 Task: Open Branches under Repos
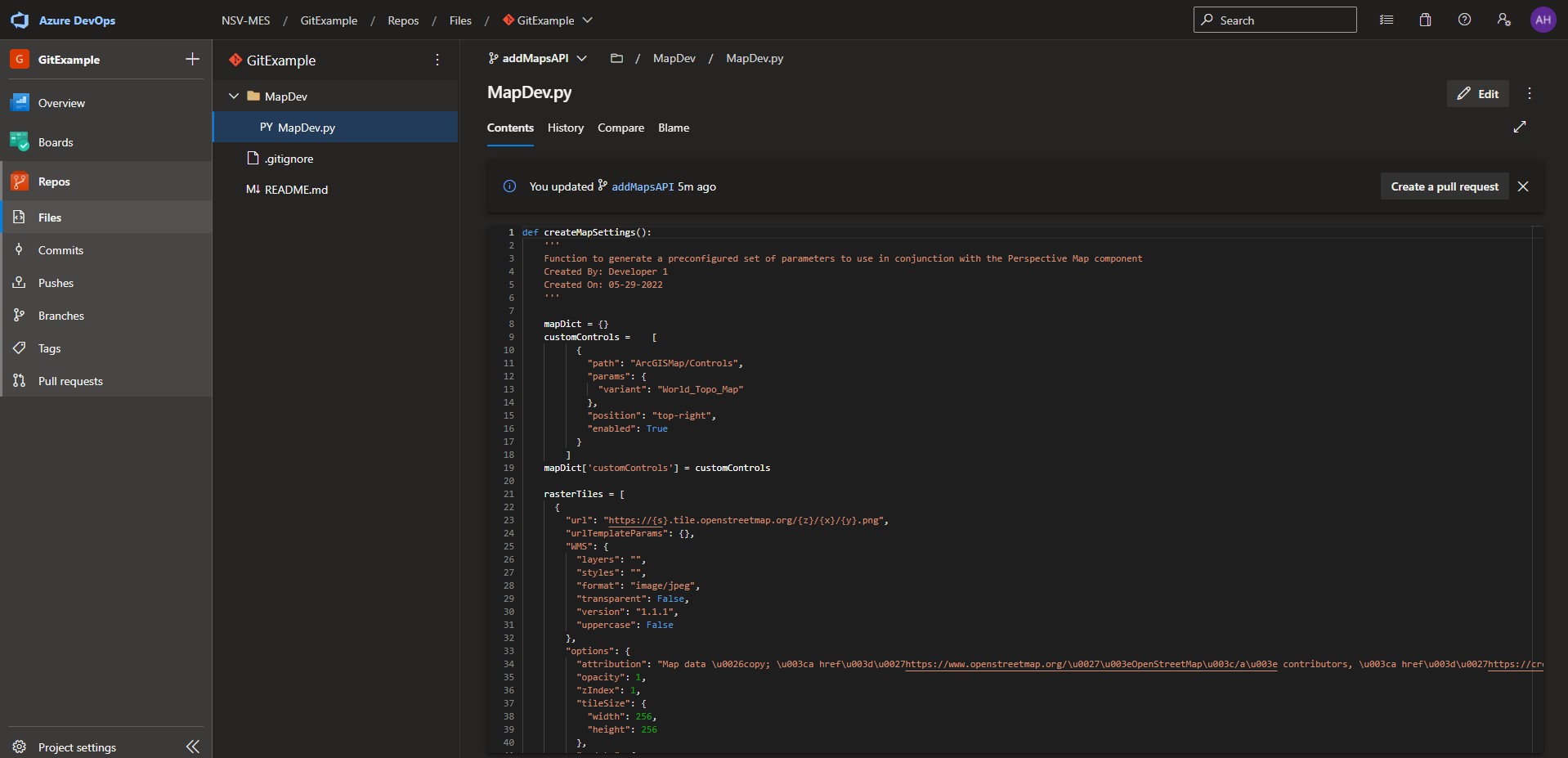tap(106, 316)
